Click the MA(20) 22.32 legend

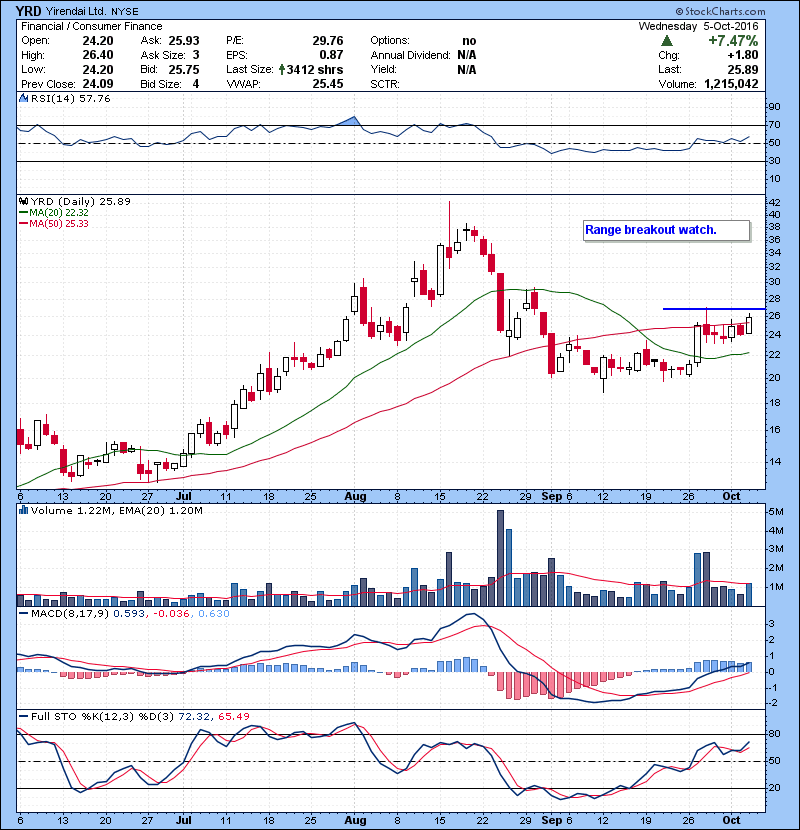(54, 212)
